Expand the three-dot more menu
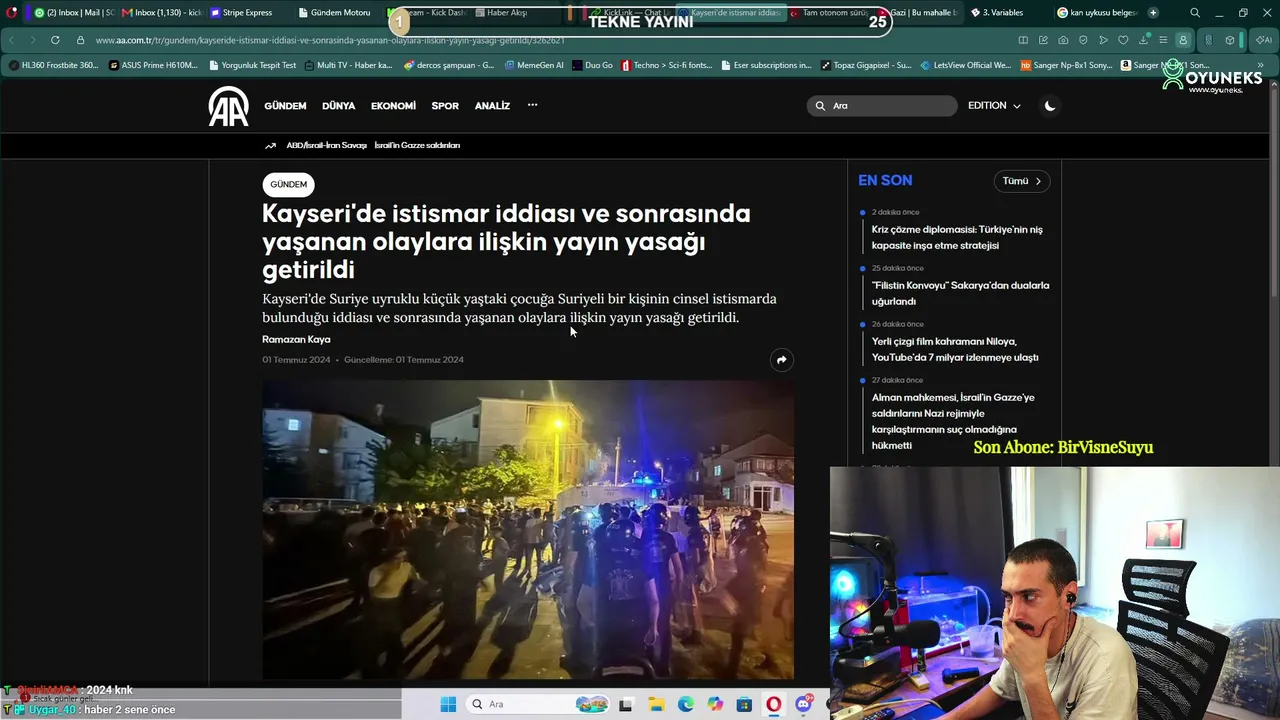 532,105
